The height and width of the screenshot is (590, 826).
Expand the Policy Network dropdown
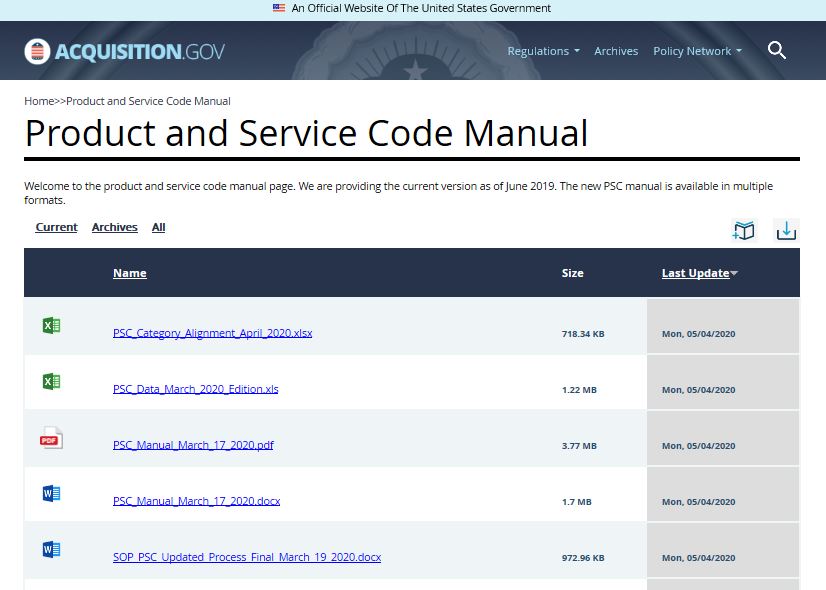click(x=697, y=51)
